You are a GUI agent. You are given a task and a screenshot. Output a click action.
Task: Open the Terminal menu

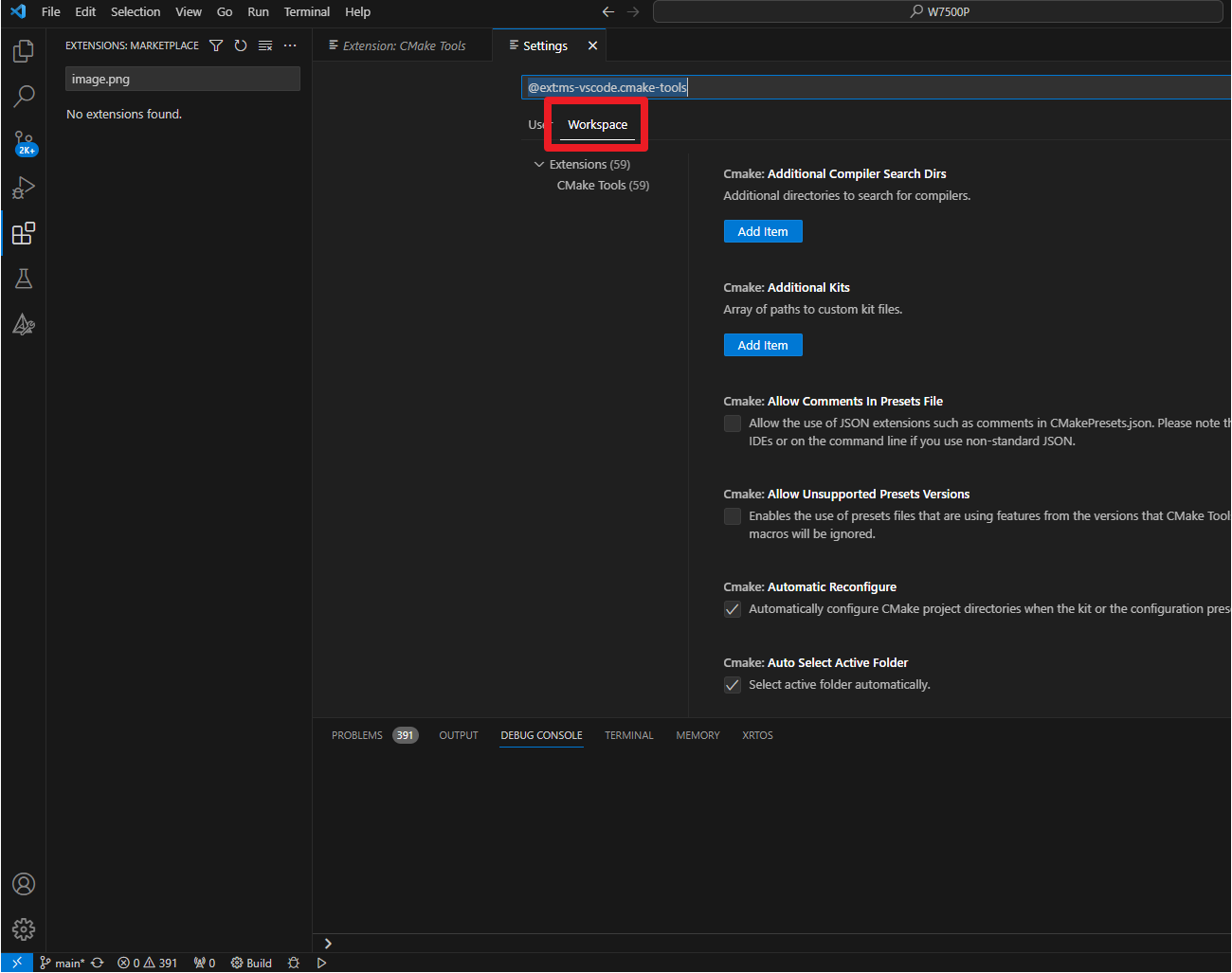click(306, 11)
